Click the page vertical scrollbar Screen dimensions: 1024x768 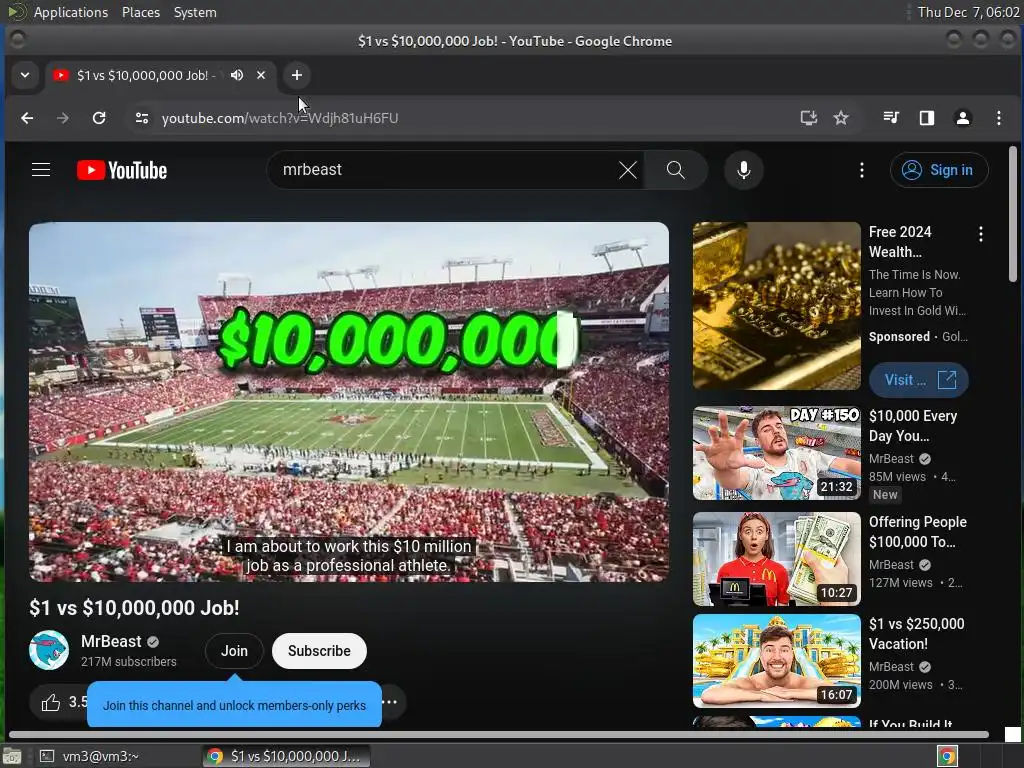coord(1013,215)
